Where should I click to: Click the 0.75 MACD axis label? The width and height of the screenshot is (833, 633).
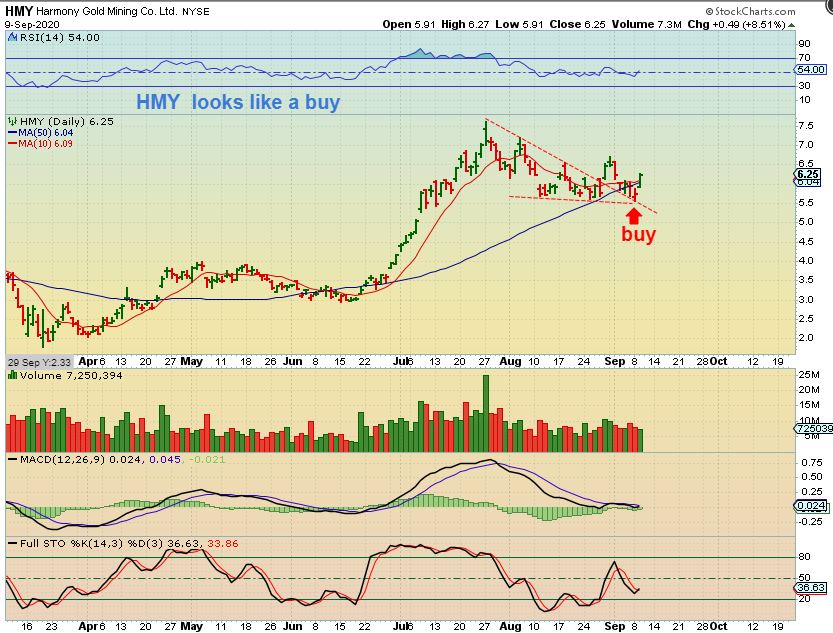811,463
